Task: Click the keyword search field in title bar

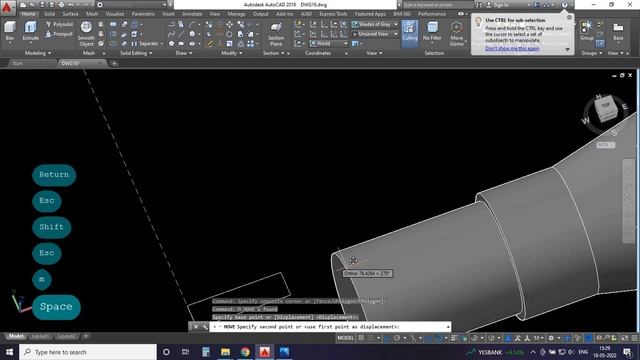Action: tap(437, 5)
